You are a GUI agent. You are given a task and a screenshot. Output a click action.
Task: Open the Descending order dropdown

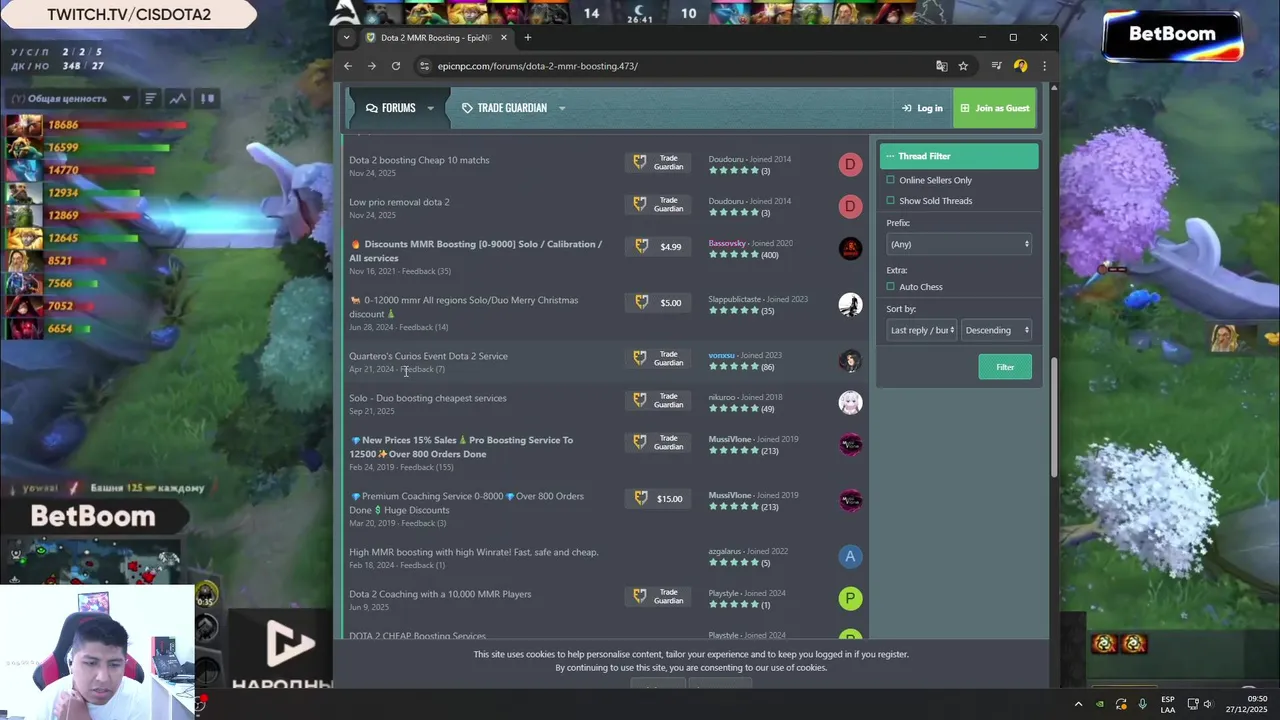tap(996, 330)
